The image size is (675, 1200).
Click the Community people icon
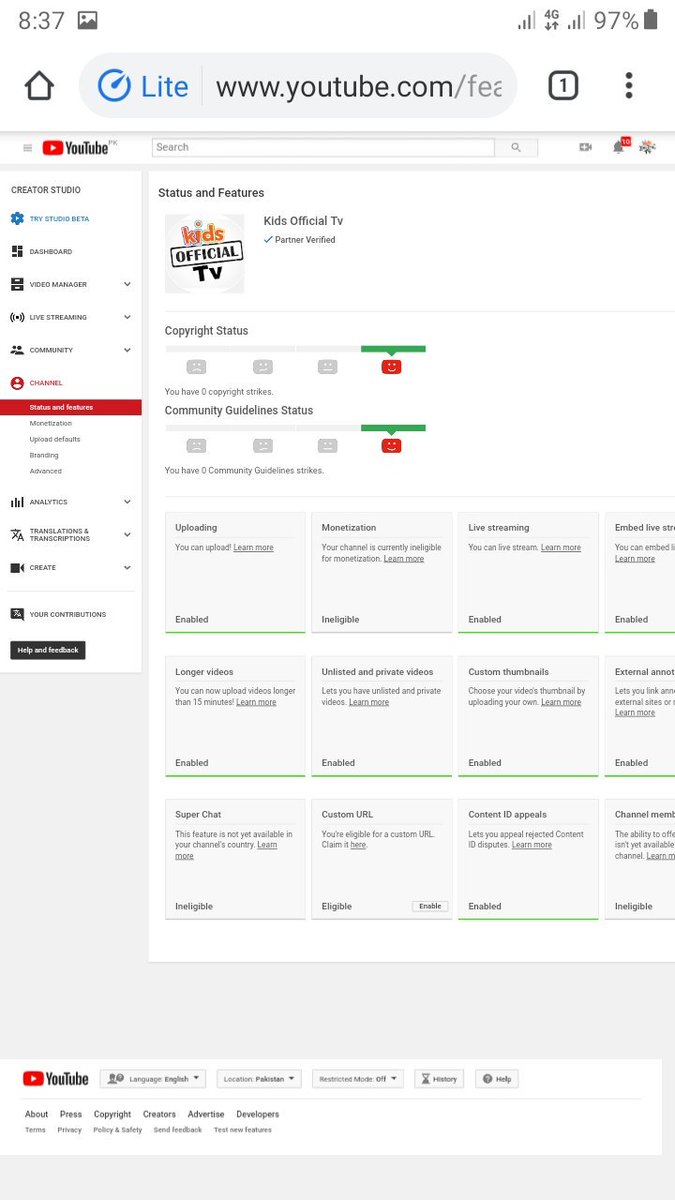click(x=17, y=351)
